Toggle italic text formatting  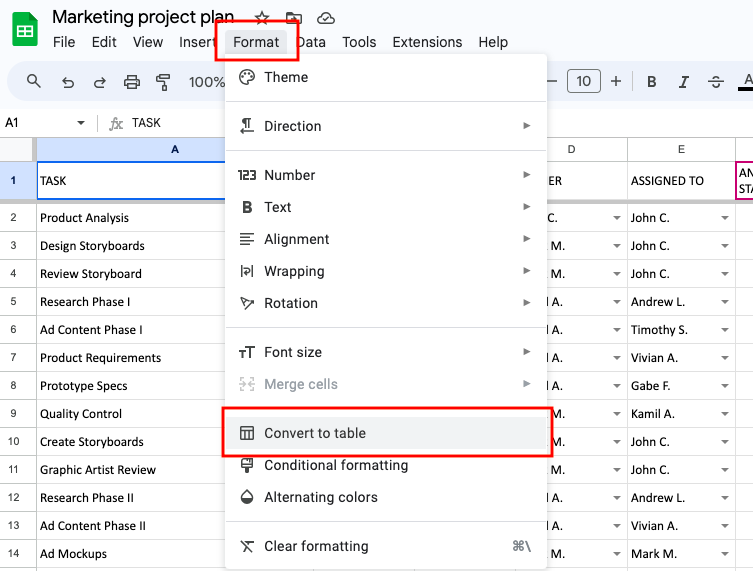point(683,82)
